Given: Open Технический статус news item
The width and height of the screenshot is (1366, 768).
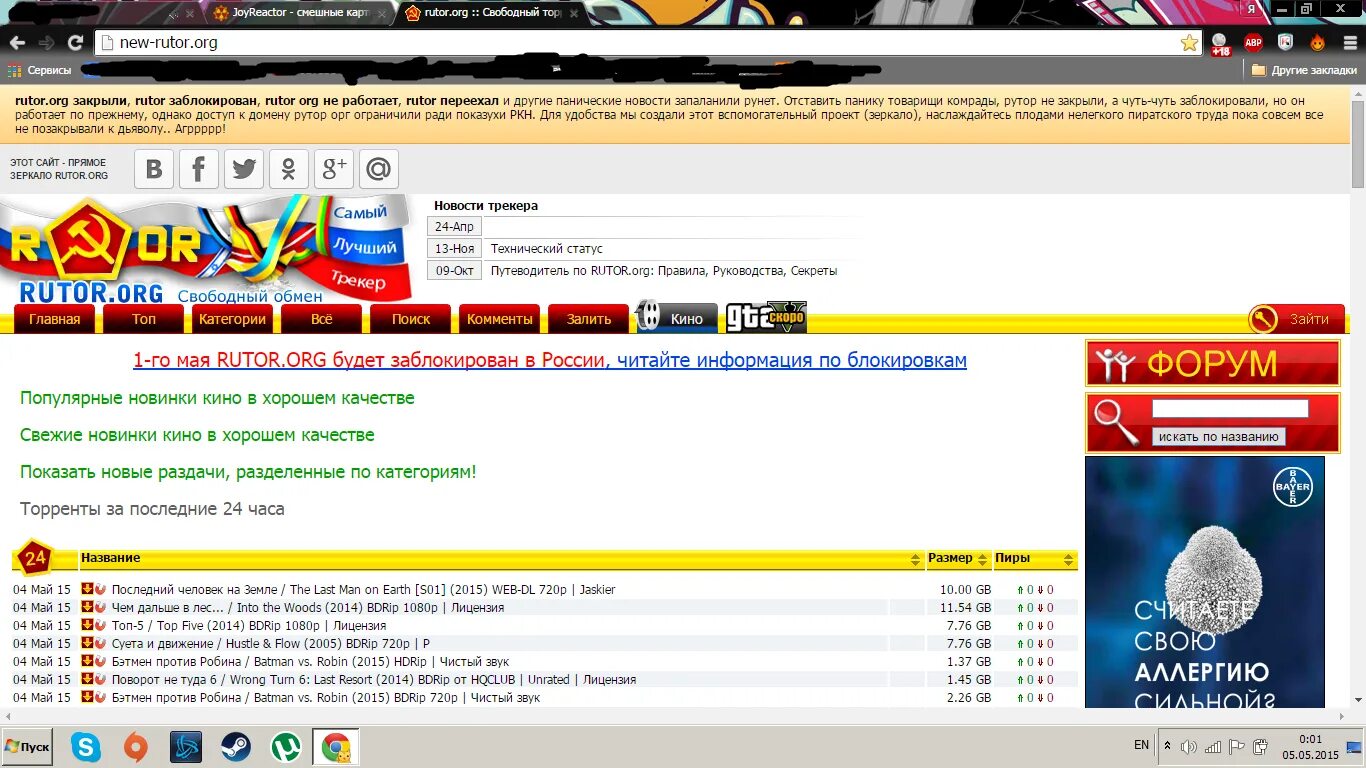Looking at the screenshot, I should (546, 249).
